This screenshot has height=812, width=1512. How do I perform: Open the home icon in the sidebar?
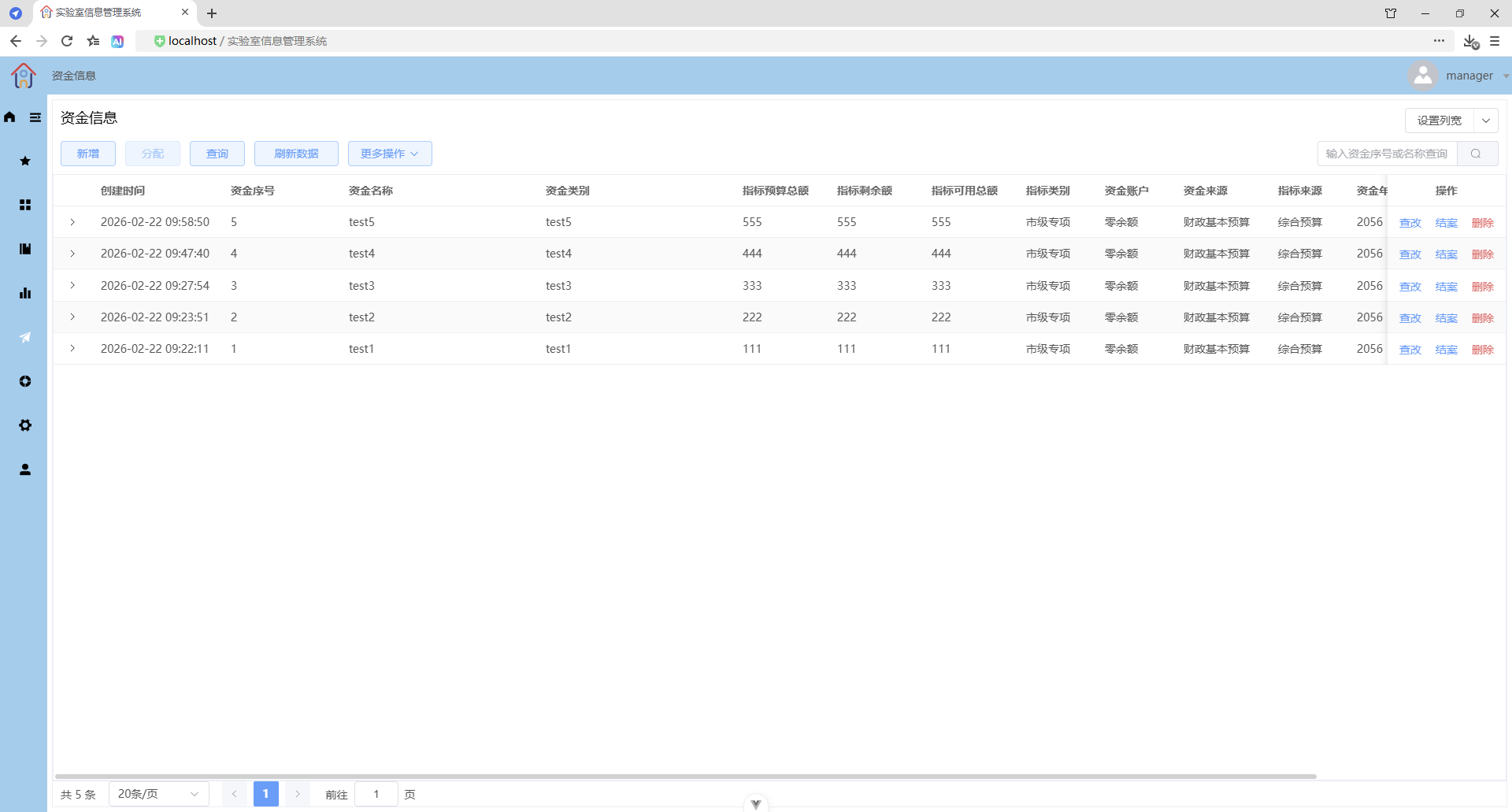tap(9, 117)
